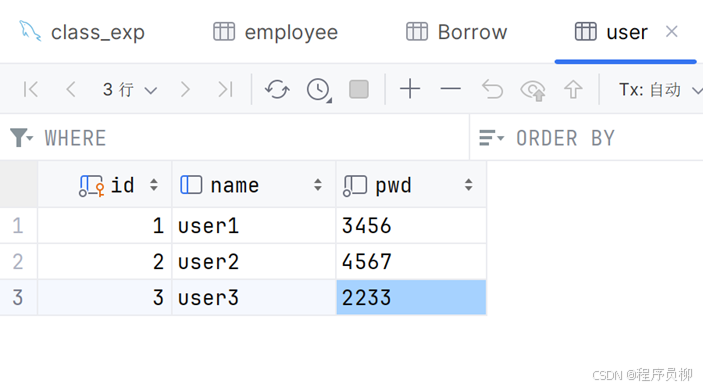This screenshot has height=388, width=703.
Task: Open the ORDER BY sort icon menu
Action: click(491, 138)
